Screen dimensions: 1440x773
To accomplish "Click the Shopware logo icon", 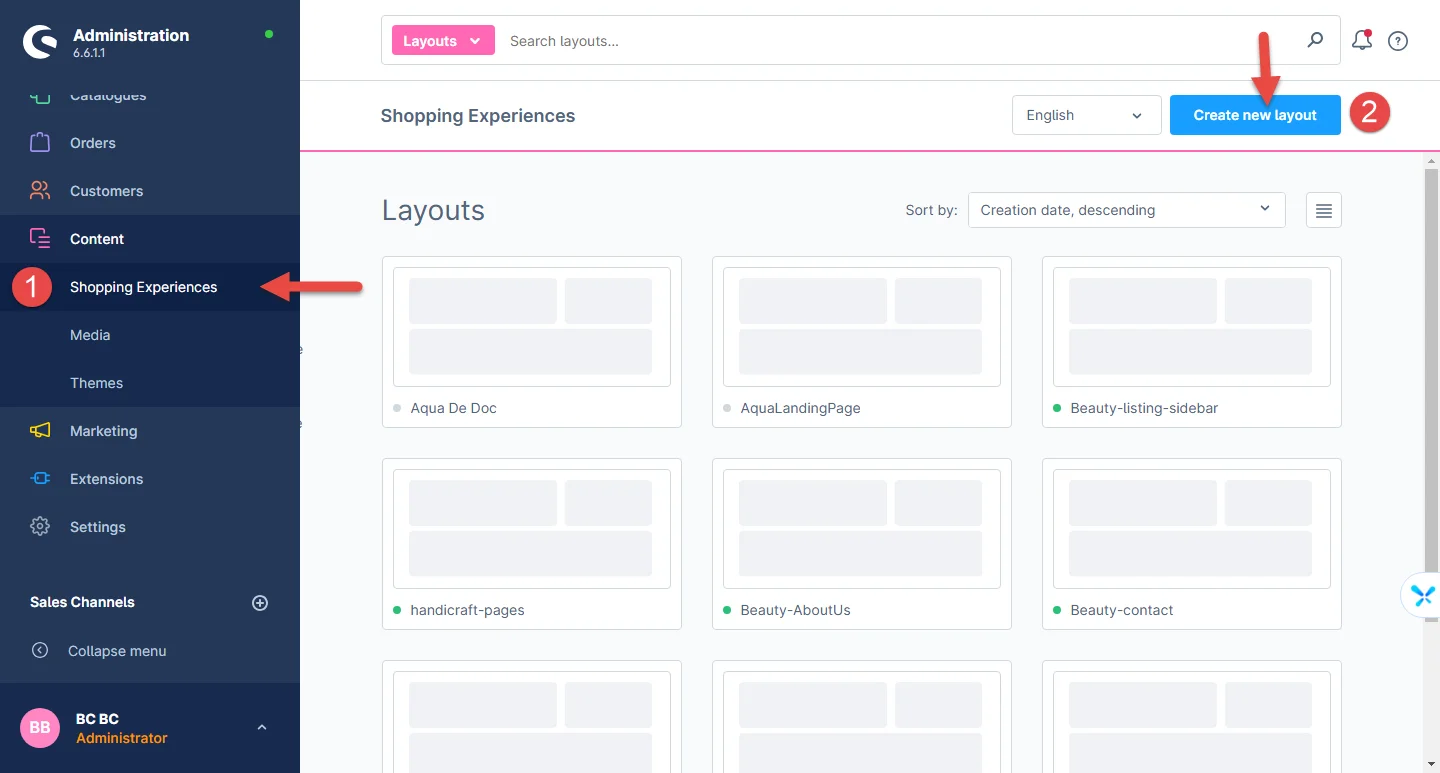I will [40, 43].
